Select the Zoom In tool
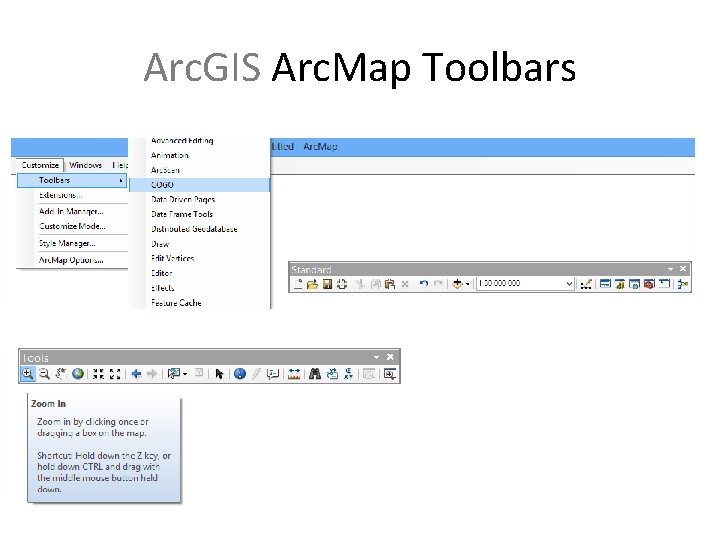 coord(27,374)
